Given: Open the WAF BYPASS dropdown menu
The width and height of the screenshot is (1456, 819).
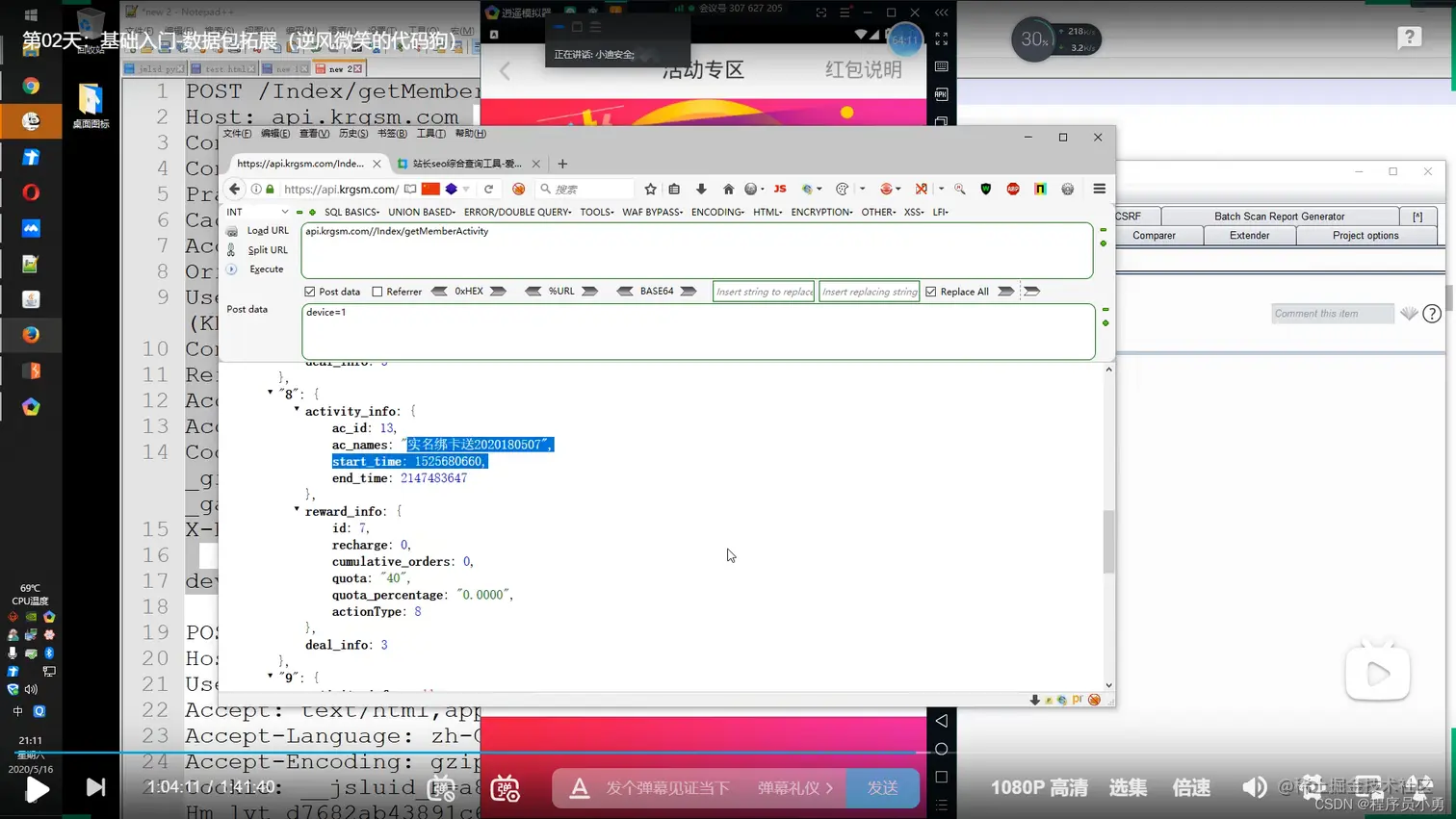Looking at the screenshot, I should pos(653,212).
